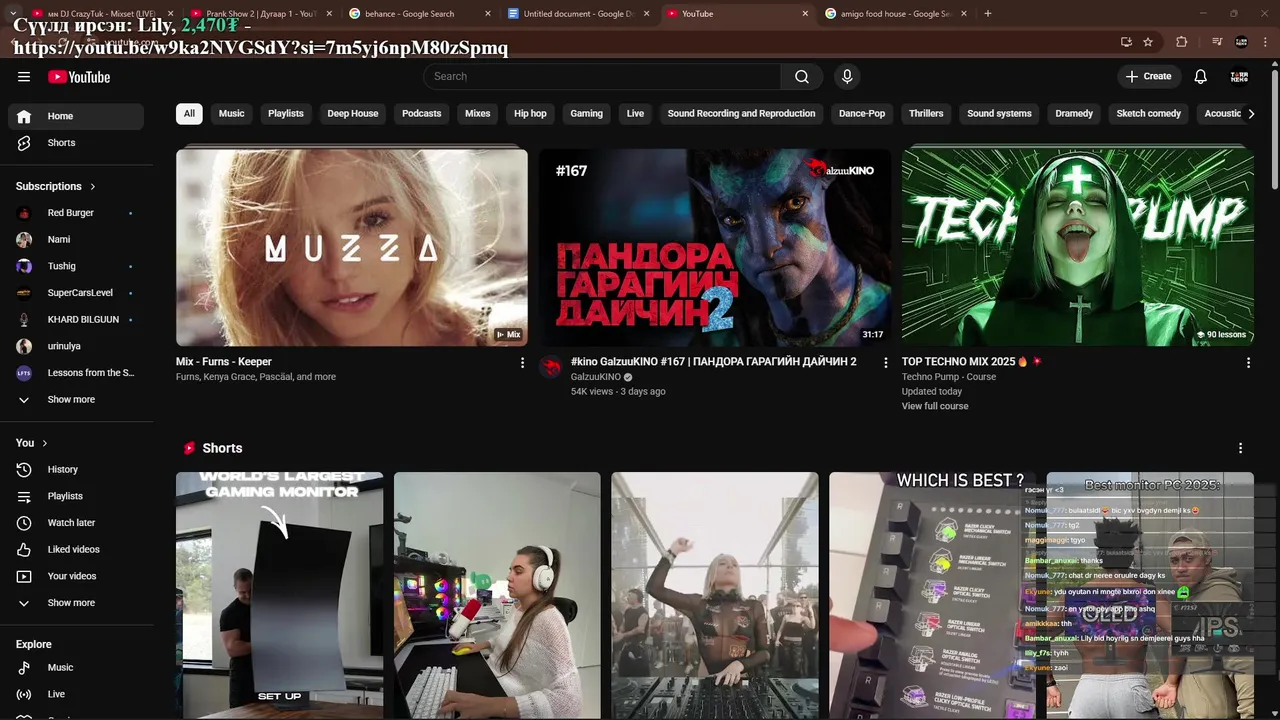Open a new browser tab
This screenshot has height=720, width=1280.
[x=988, y=14]
